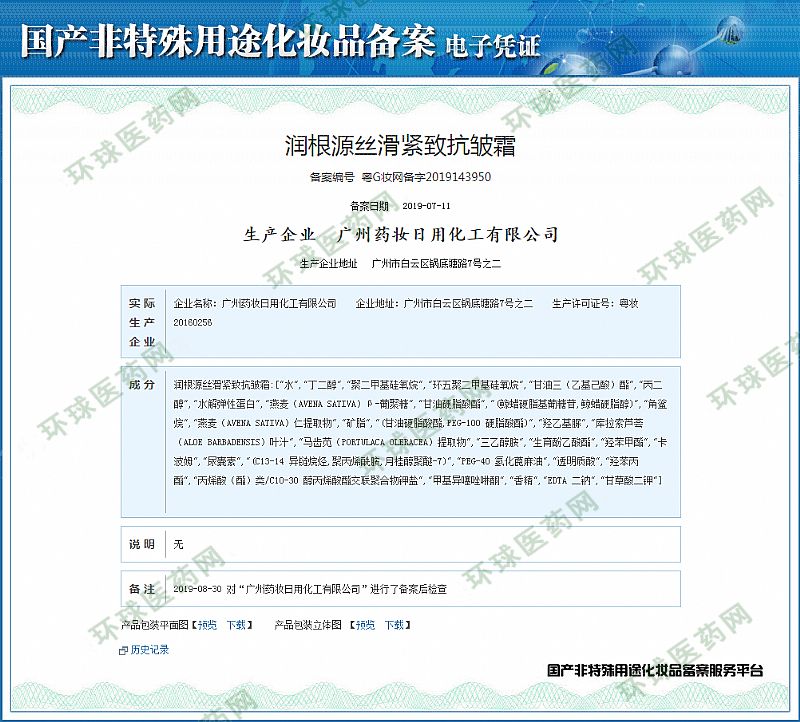Select the 实际生产企业 section label
The height and width of the screenshot is (722, 800).
tap(142, 322)
